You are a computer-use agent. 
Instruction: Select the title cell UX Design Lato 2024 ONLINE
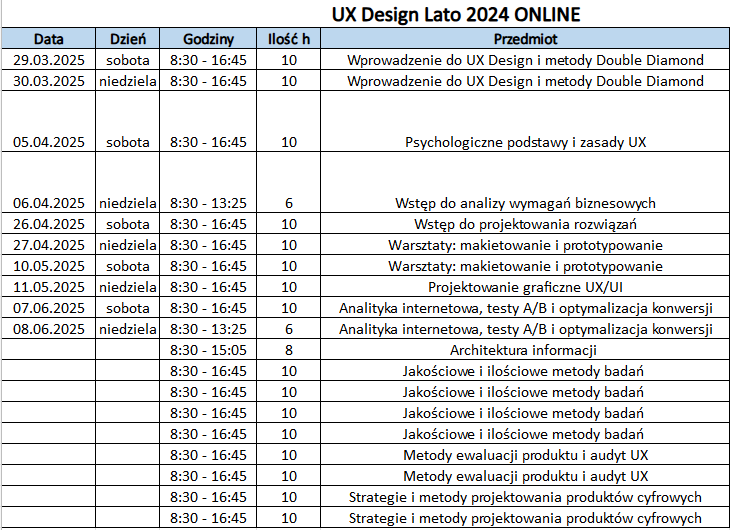(x=455, y=14)
